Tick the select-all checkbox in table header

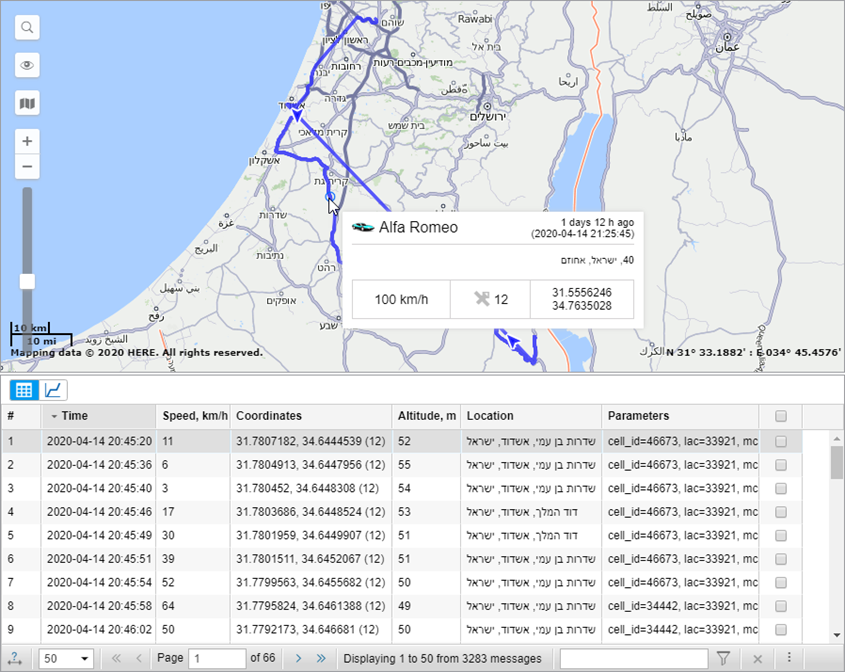(x=781, y=416)
